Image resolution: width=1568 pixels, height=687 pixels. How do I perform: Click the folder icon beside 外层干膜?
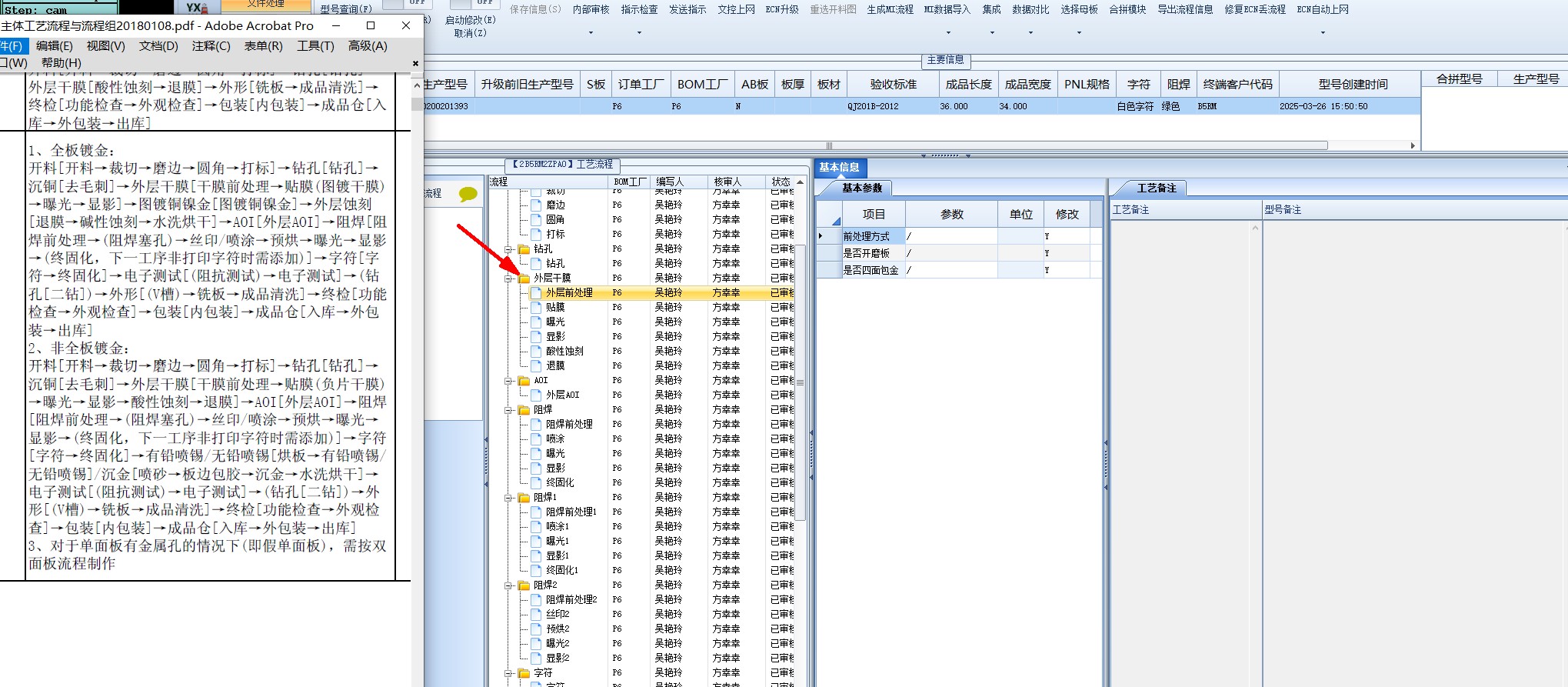(524, 278)
